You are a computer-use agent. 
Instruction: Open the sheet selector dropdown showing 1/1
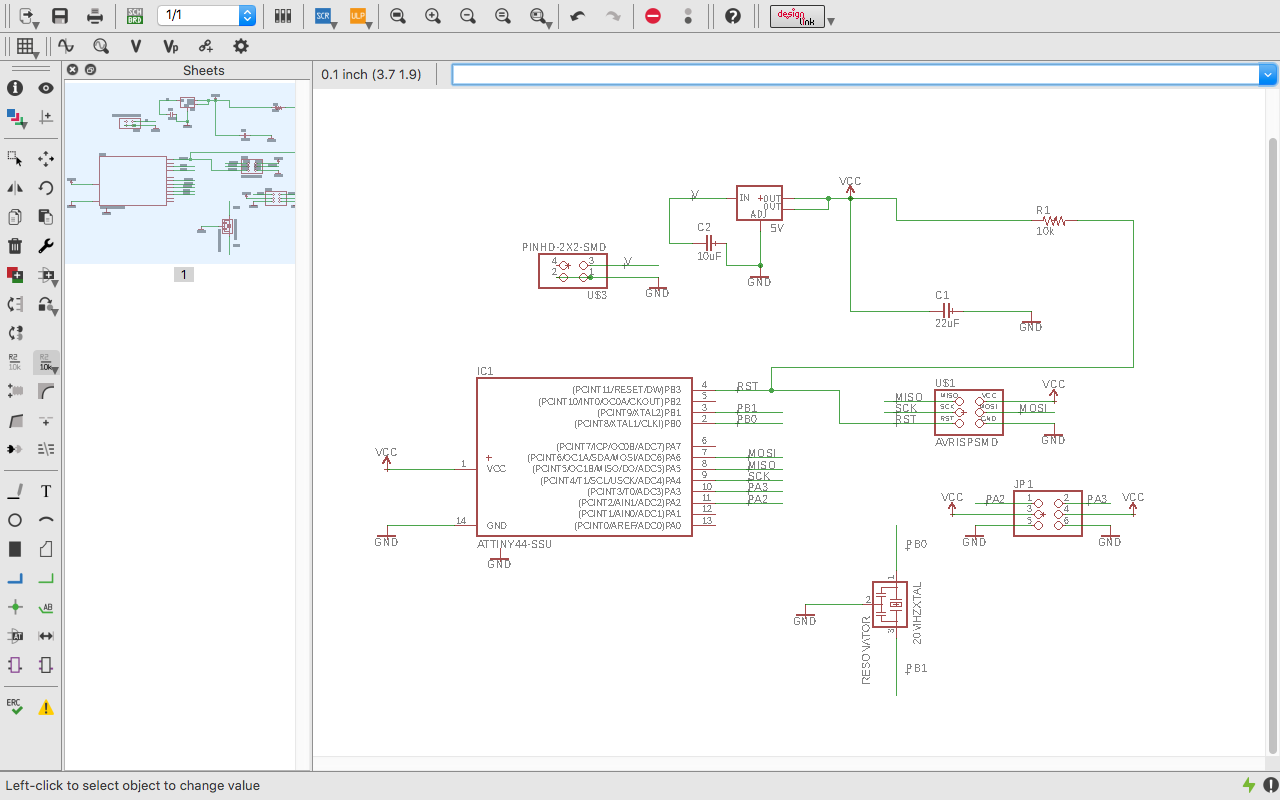[x=206, y=16]
